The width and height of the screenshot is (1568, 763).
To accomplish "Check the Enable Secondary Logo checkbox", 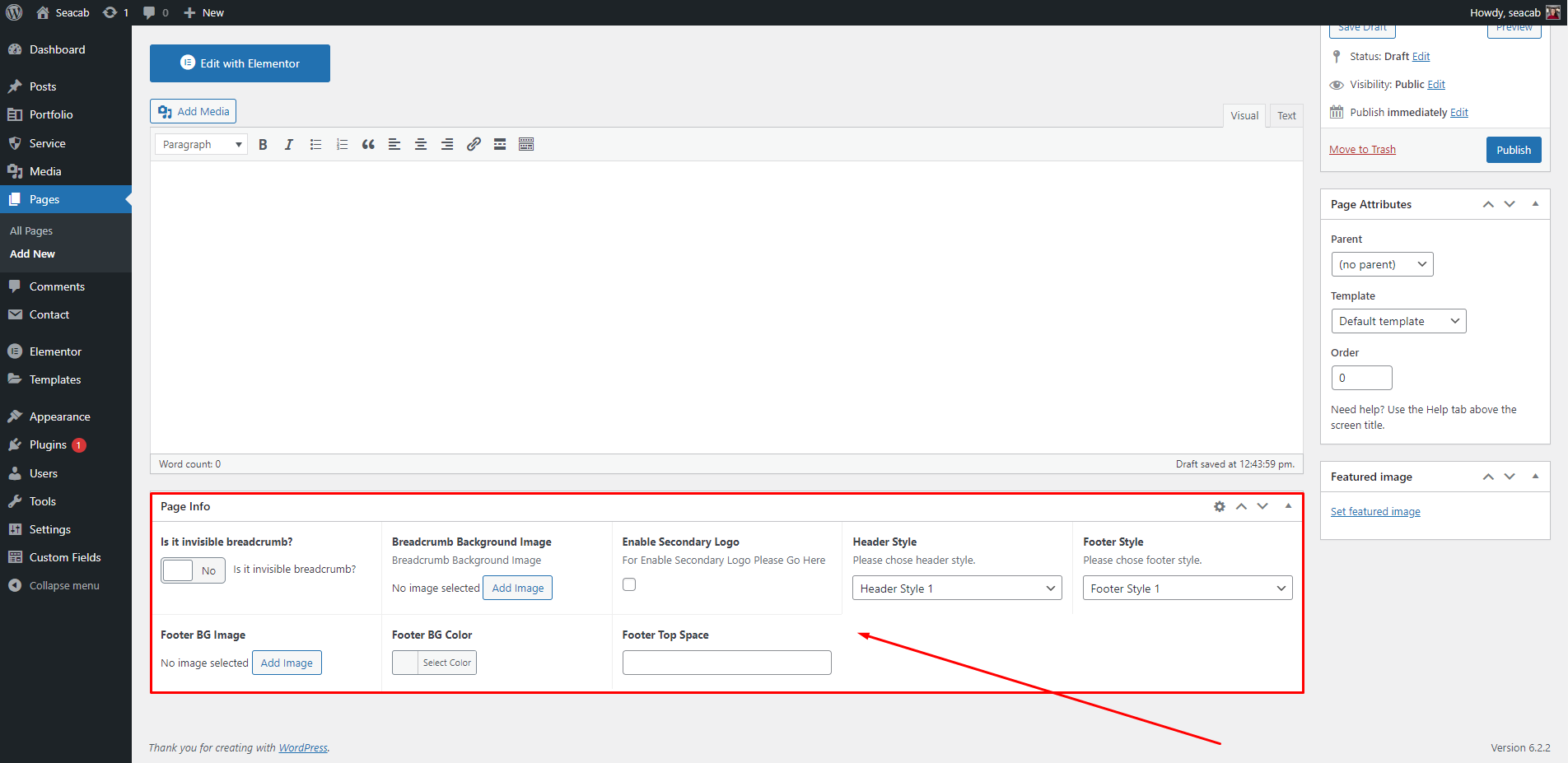I will point(629,584).
